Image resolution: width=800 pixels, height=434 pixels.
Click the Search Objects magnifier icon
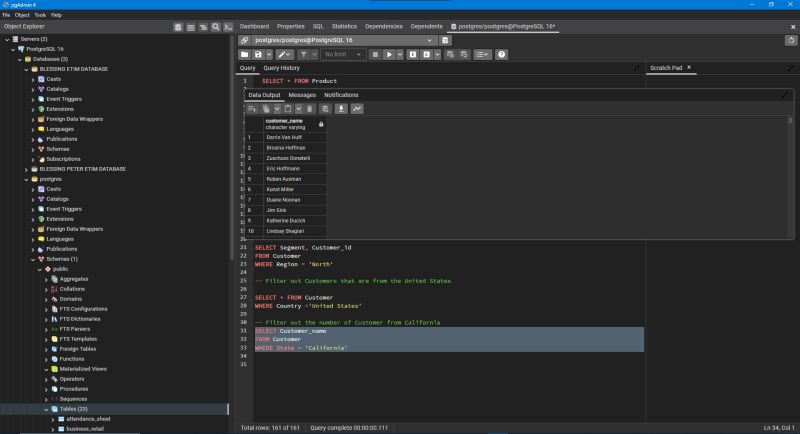[216, 26]
